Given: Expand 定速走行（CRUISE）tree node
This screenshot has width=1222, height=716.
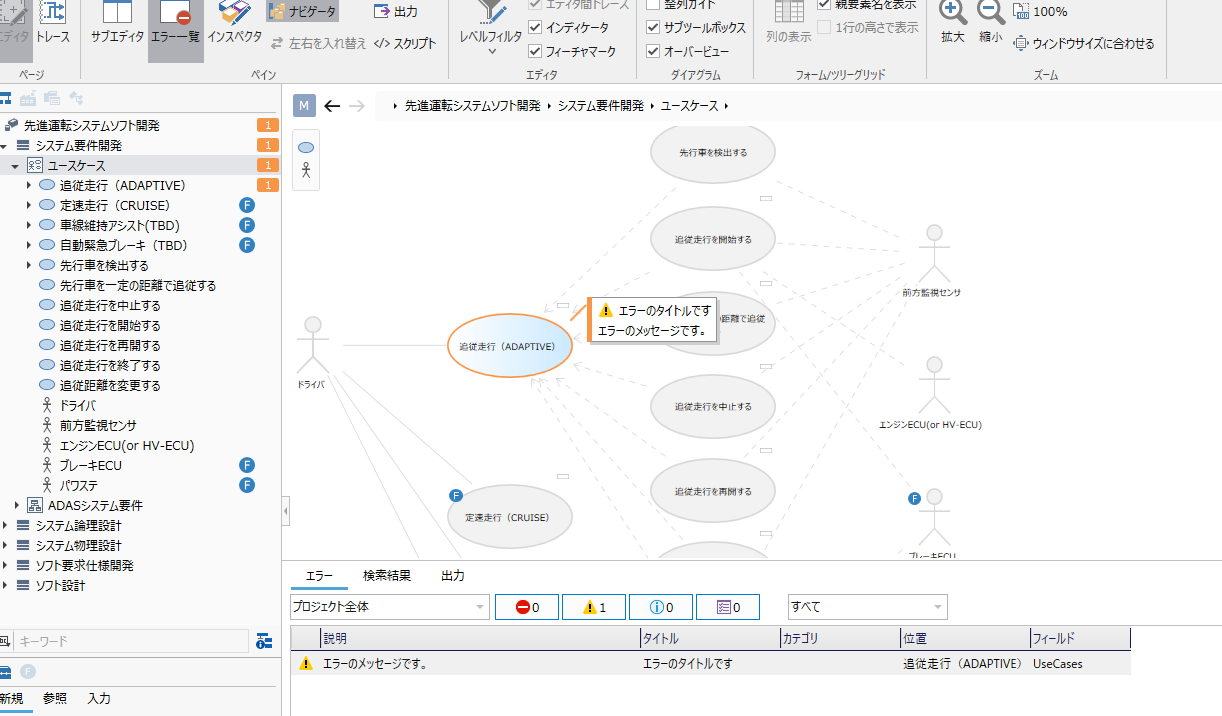Looking at the screenshot, I should click(x=28, y=205).
